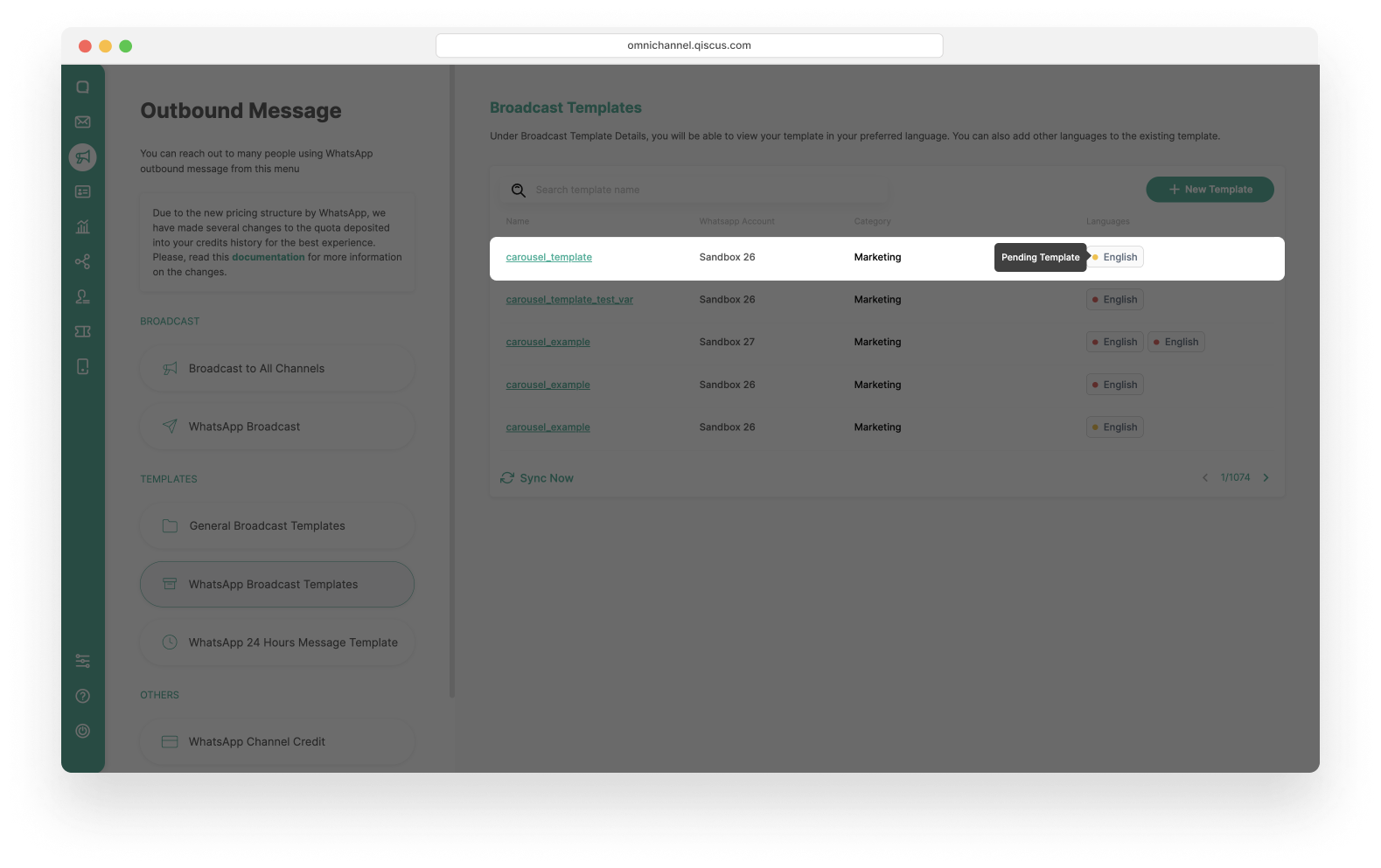Click the English badge in carousel_template_test_var row
Screen dimensions: 1381x868
[x=1115, y=300]
